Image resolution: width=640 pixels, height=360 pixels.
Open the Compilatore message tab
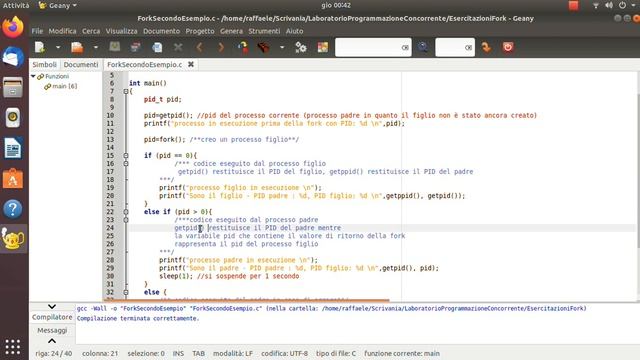point(52,317)
